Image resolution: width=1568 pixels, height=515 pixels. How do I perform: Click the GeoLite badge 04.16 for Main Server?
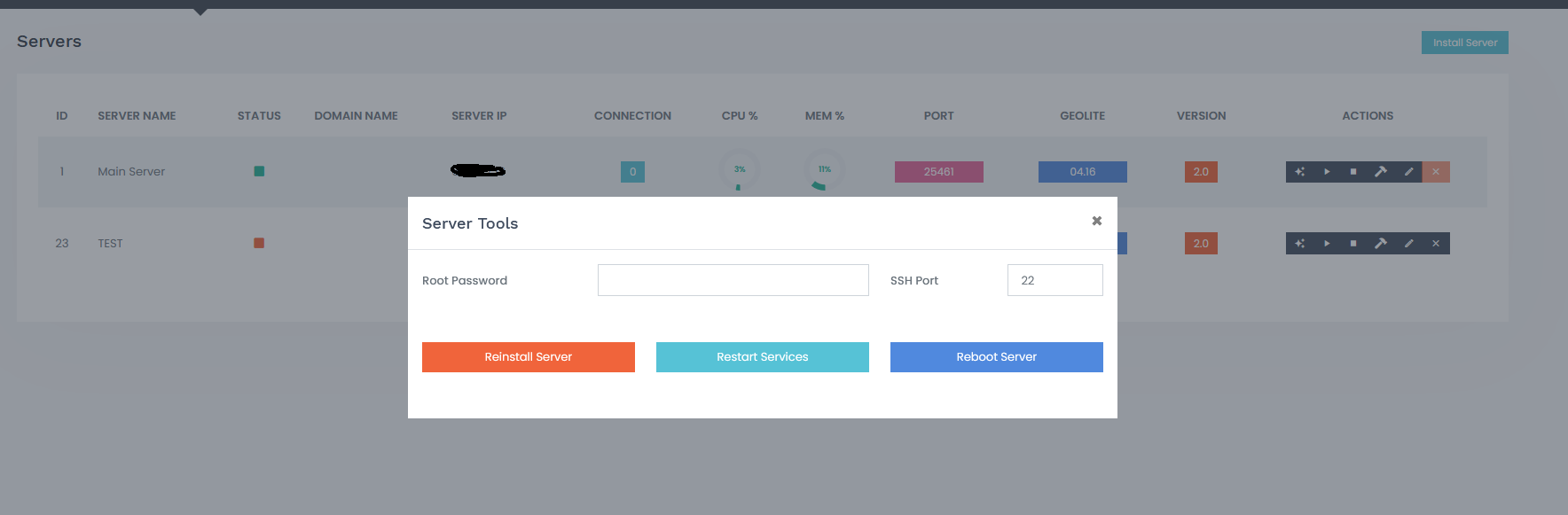coord(1082,172)
